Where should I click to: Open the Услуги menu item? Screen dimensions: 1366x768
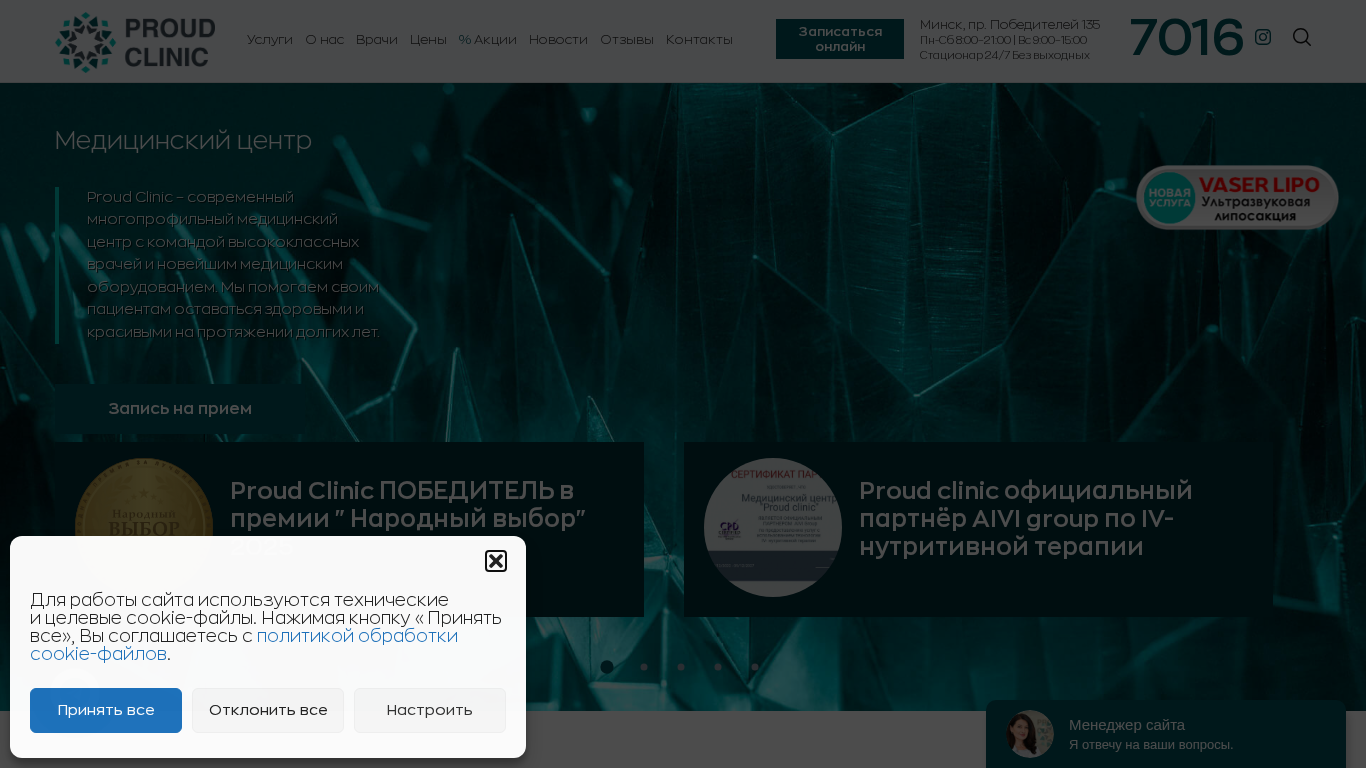click(270, 39)
